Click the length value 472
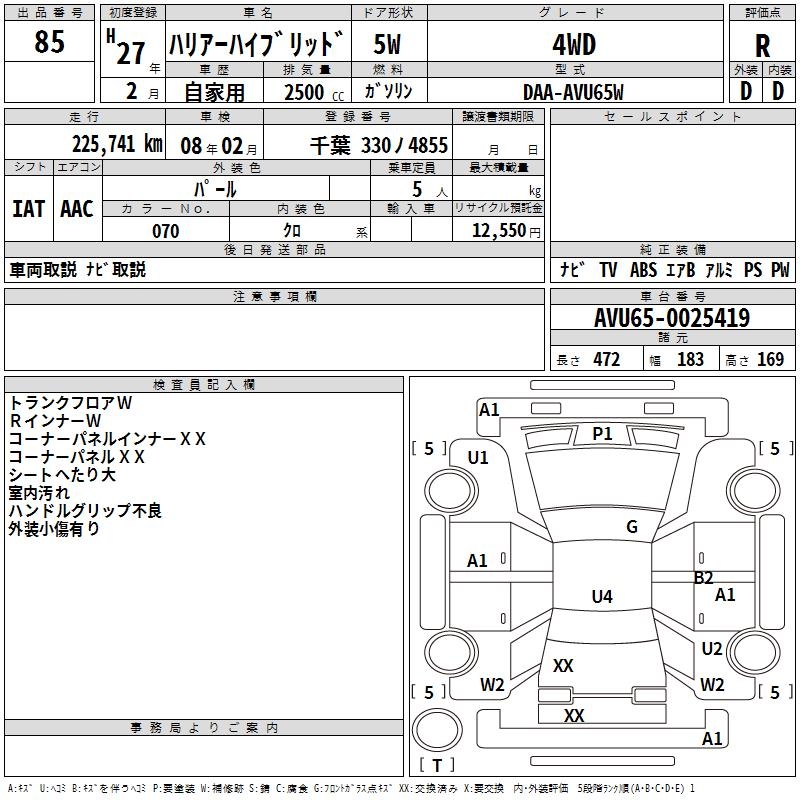This screenshot has width=800, height=800. (x=607, y=360)
